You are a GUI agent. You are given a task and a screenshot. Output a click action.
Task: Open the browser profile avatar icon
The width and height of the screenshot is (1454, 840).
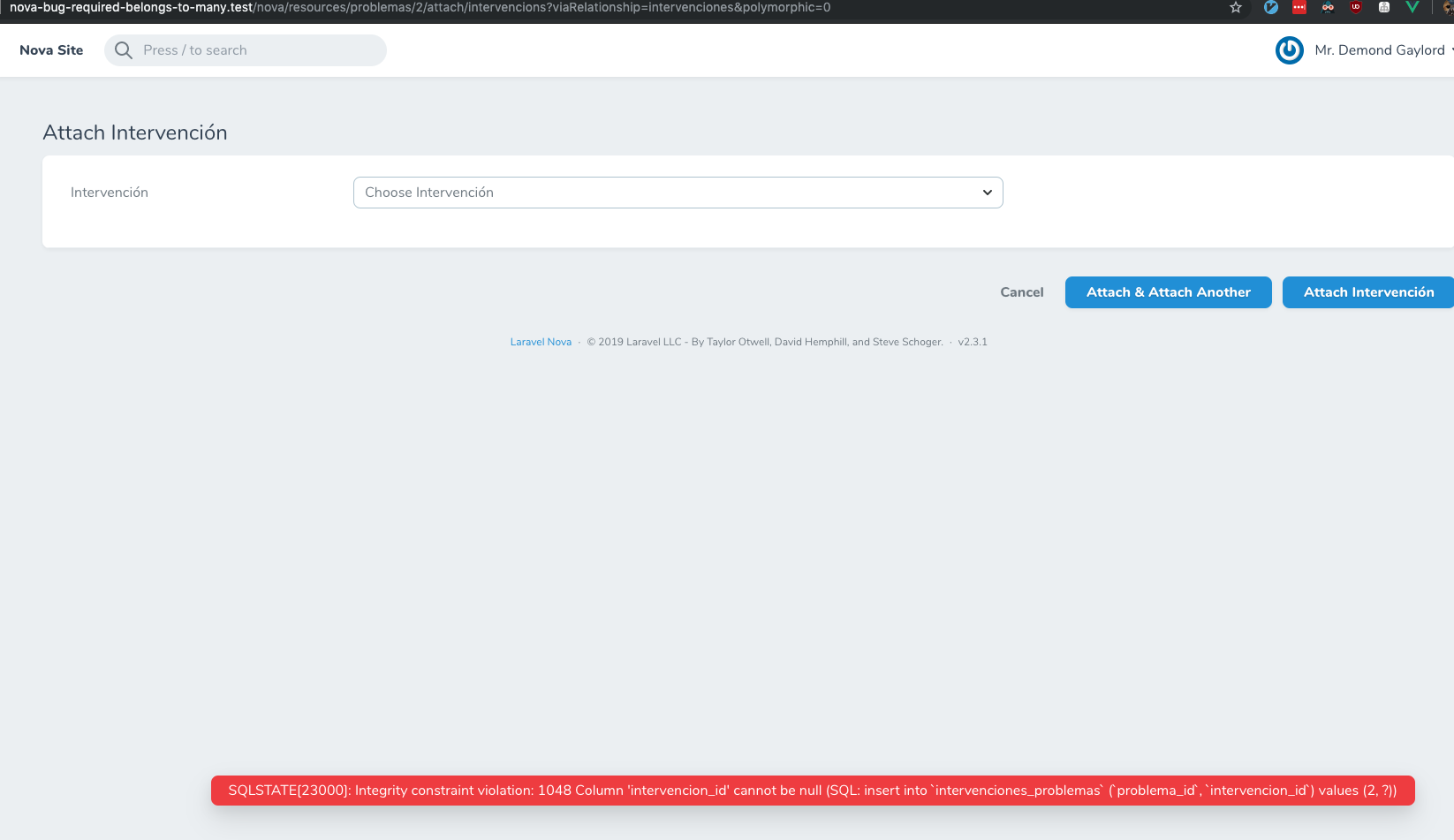(x=1450, y=7)
